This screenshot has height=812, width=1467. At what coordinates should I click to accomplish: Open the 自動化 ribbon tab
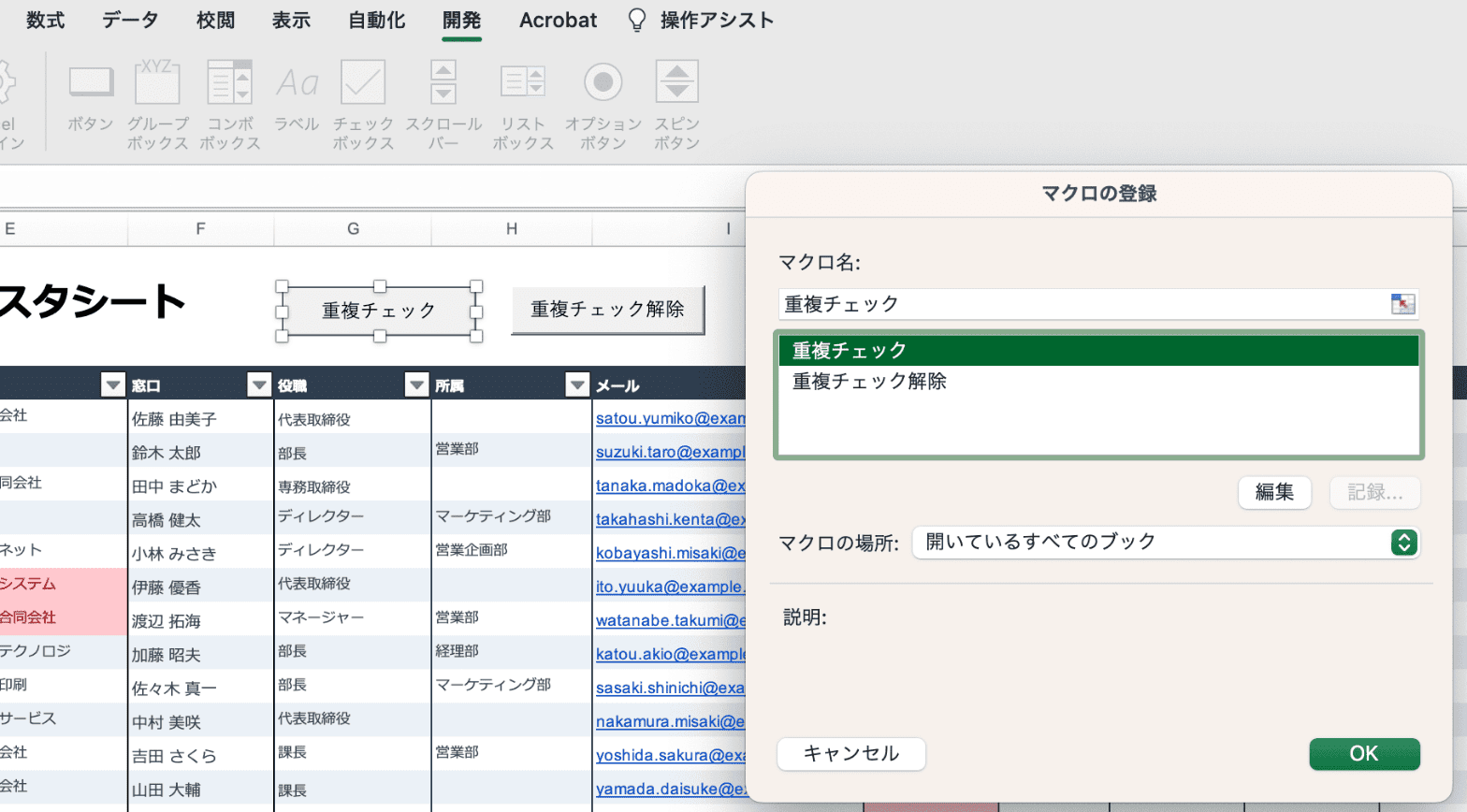pos(376,21)
